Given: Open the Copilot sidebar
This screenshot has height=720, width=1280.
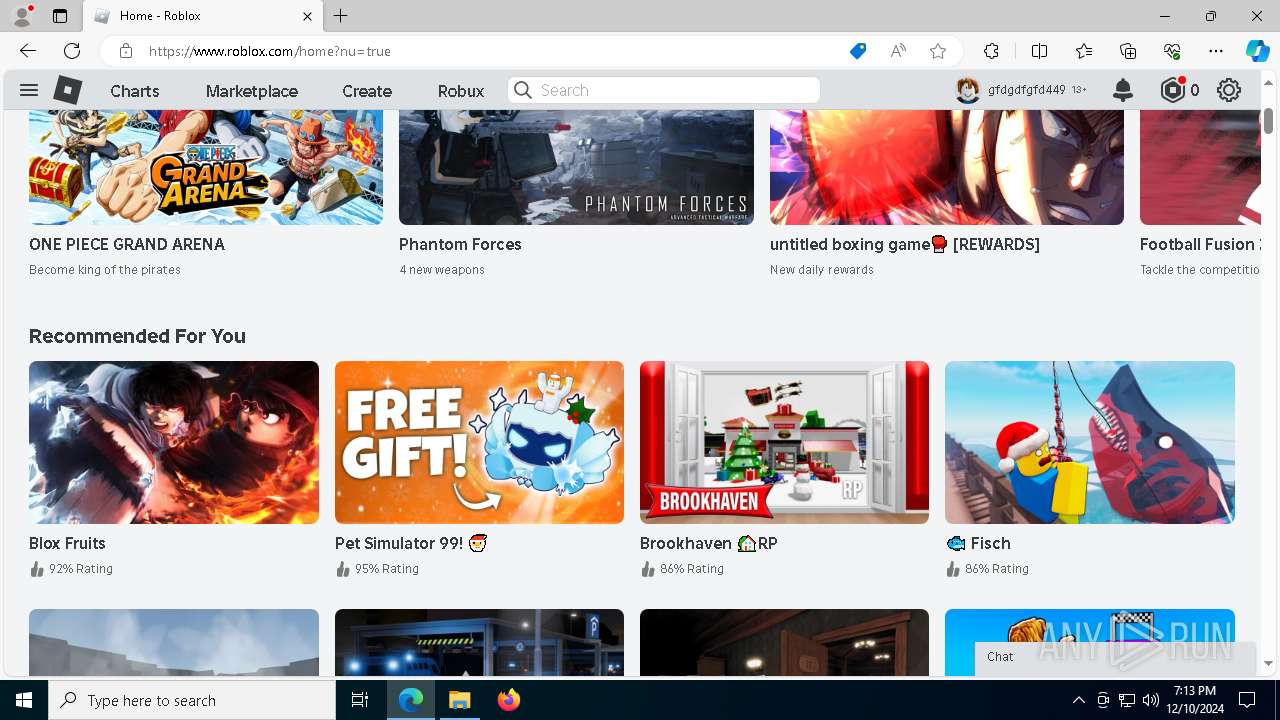Looking at the screenshot, I should pos(1257,51).
